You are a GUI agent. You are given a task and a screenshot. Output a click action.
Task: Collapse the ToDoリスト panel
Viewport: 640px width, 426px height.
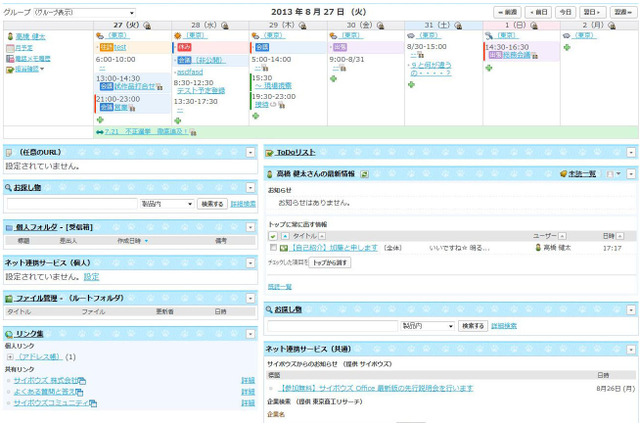[x=631, y=153]
